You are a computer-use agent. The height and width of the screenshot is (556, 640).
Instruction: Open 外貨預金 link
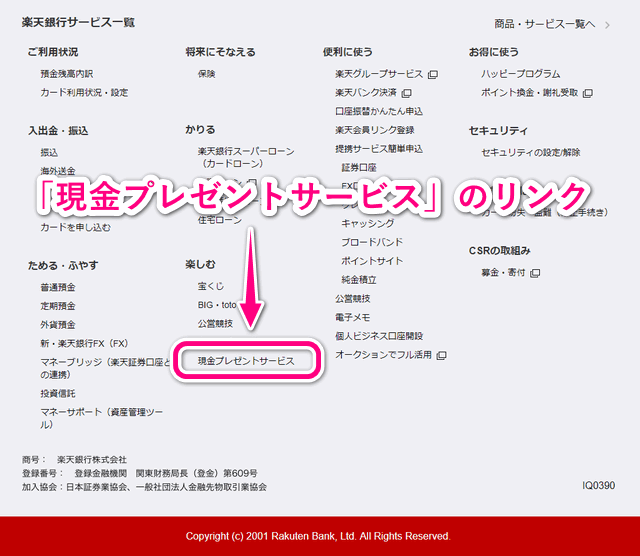point(58,325)
